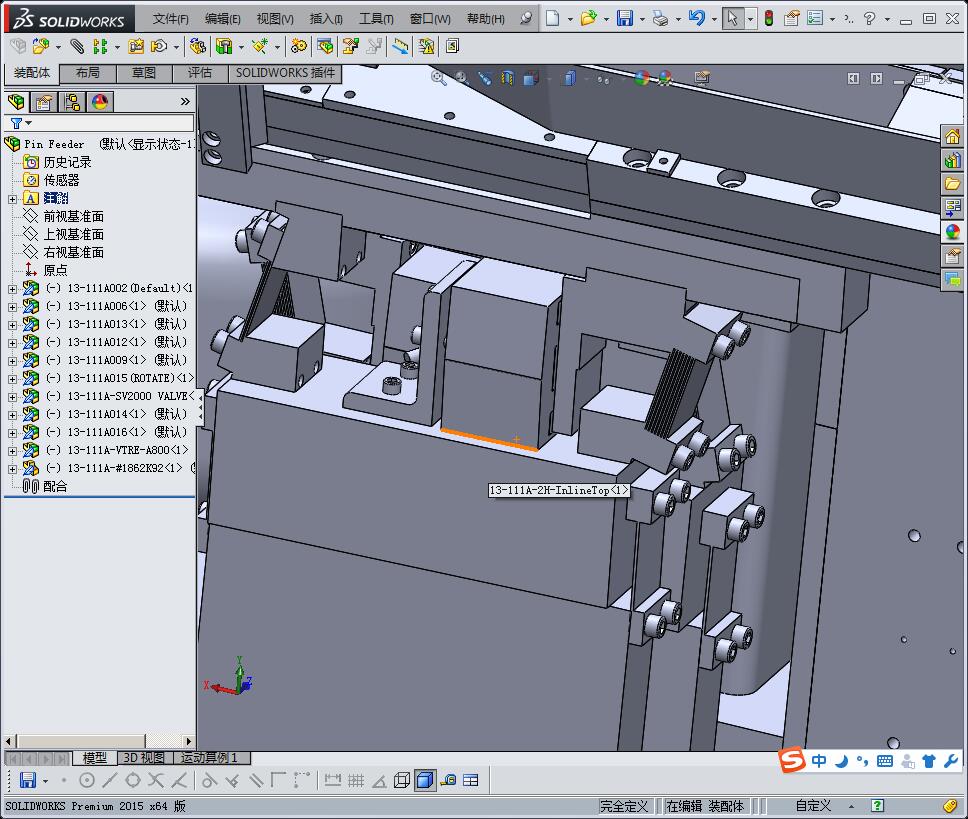Screen dimensions: 968x819
Task: Open the New document dropdown arrow
Action: point(570,19)
